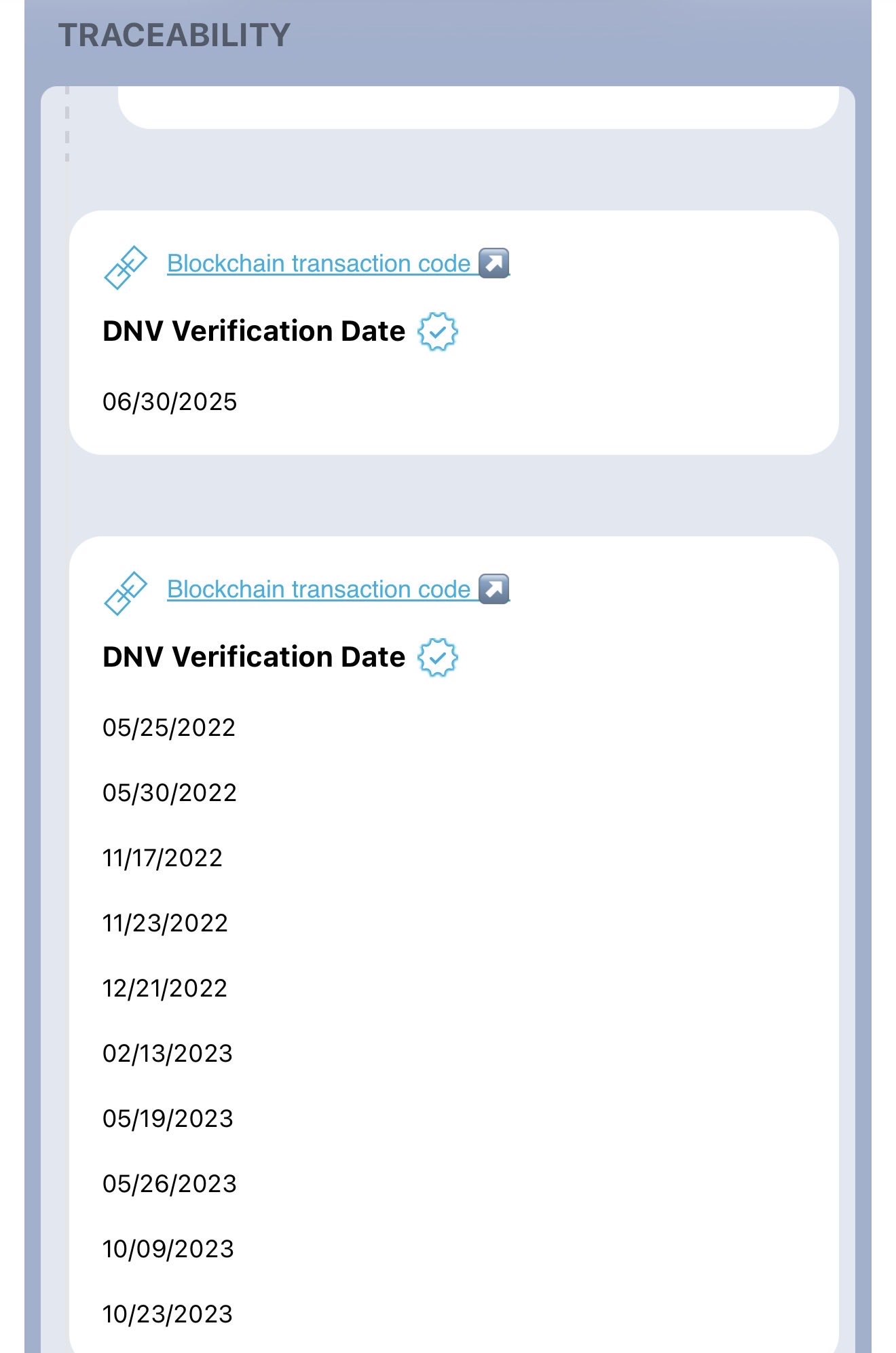Image resolution: width=896 pixels, height=1353 pixels.
Task: Click the 05/19/2023 date entry
Action: coord(168,1119)
